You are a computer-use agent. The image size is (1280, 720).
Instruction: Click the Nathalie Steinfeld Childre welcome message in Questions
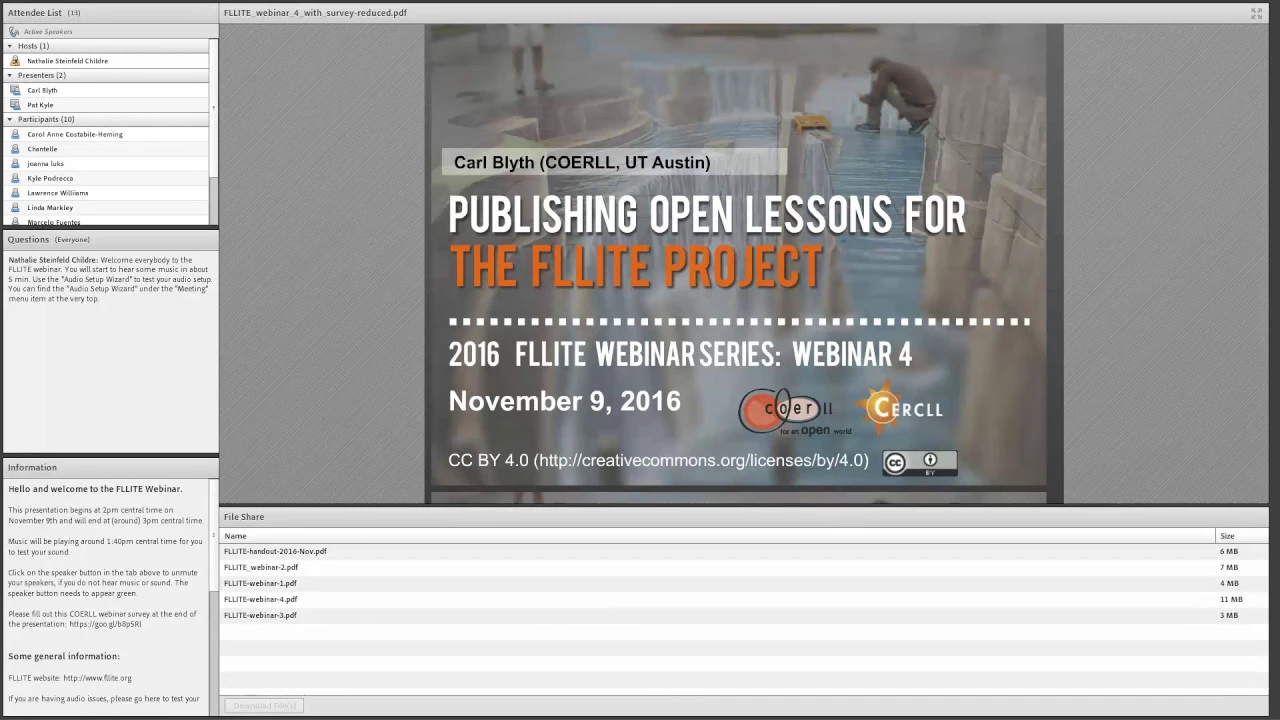click(110, 279)
